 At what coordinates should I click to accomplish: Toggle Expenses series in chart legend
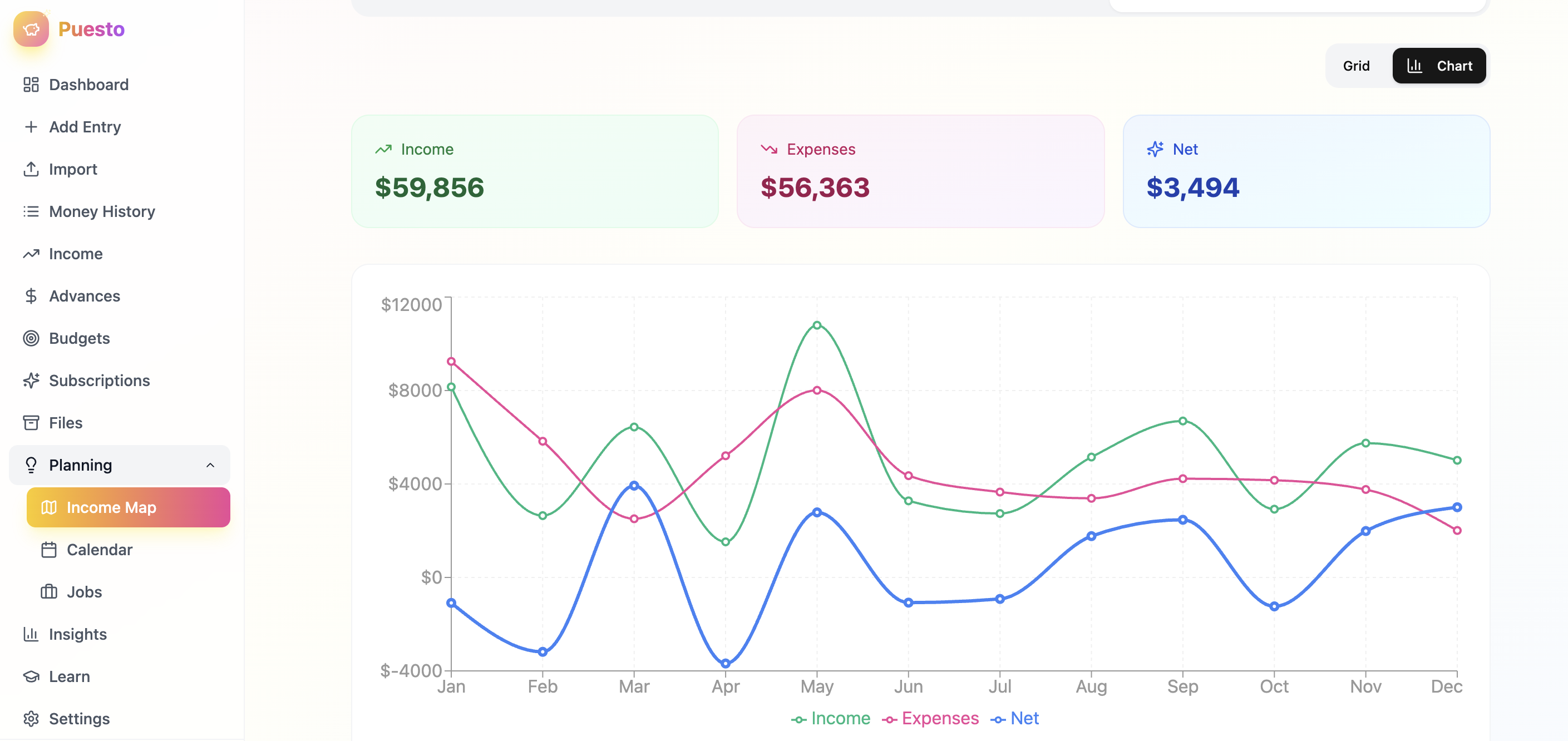coord(930,719)
